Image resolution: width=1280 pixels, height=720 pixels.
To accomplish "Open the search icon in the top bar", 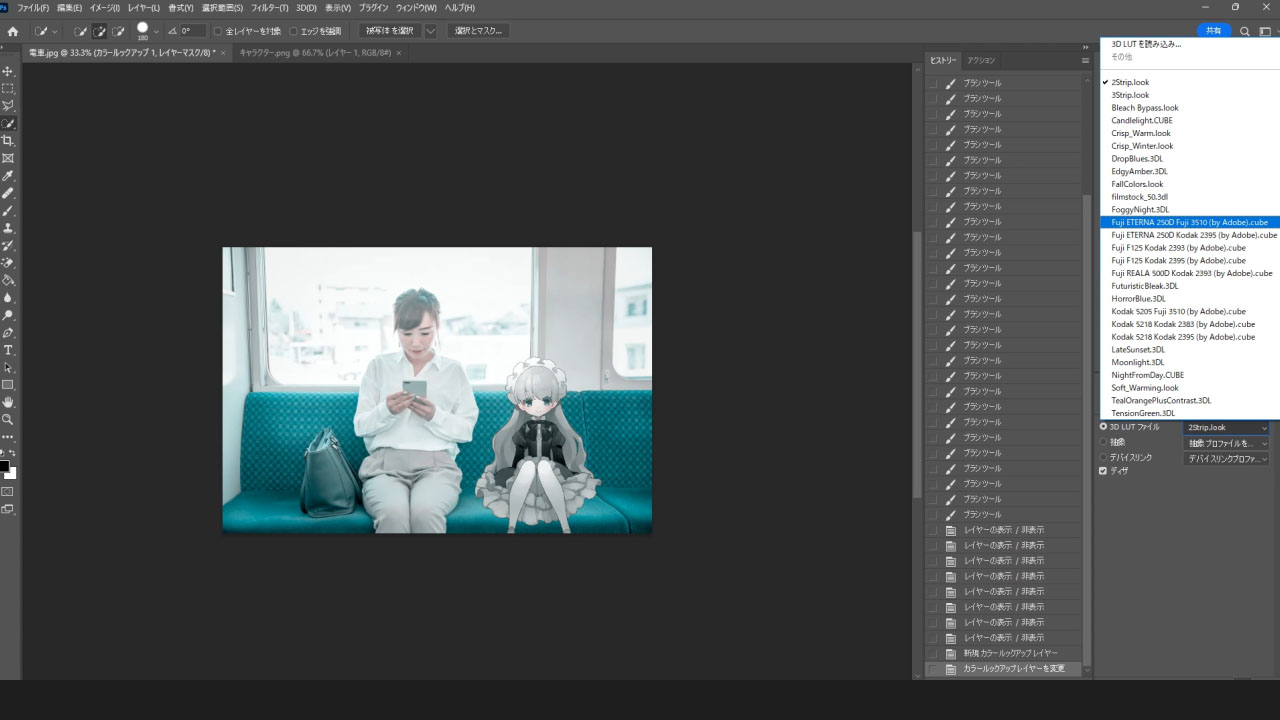I will click(1245, 31).
